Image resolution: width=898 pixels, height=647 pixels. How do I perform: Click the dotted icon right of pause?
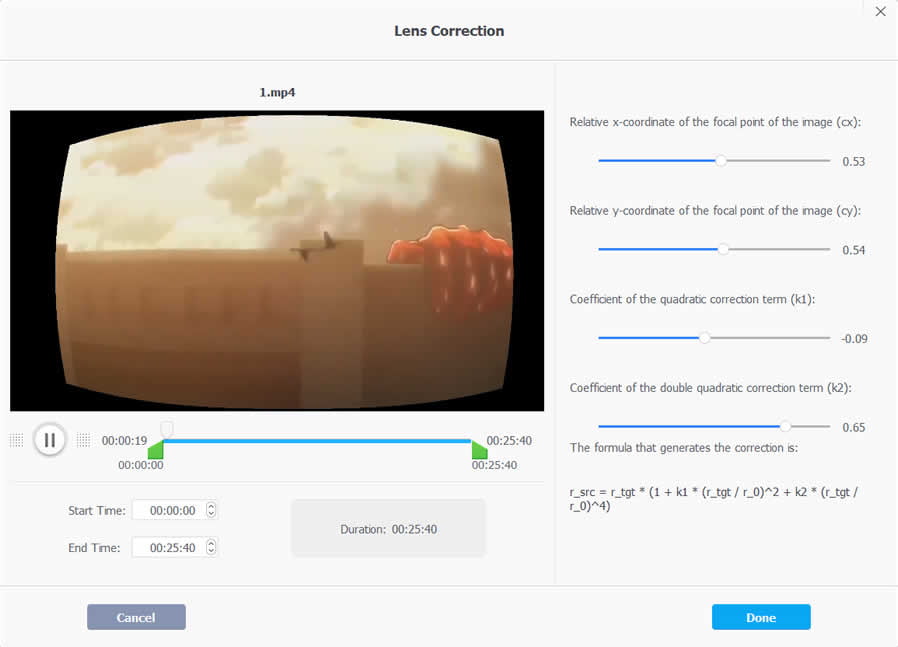click(x=83, y=440)
